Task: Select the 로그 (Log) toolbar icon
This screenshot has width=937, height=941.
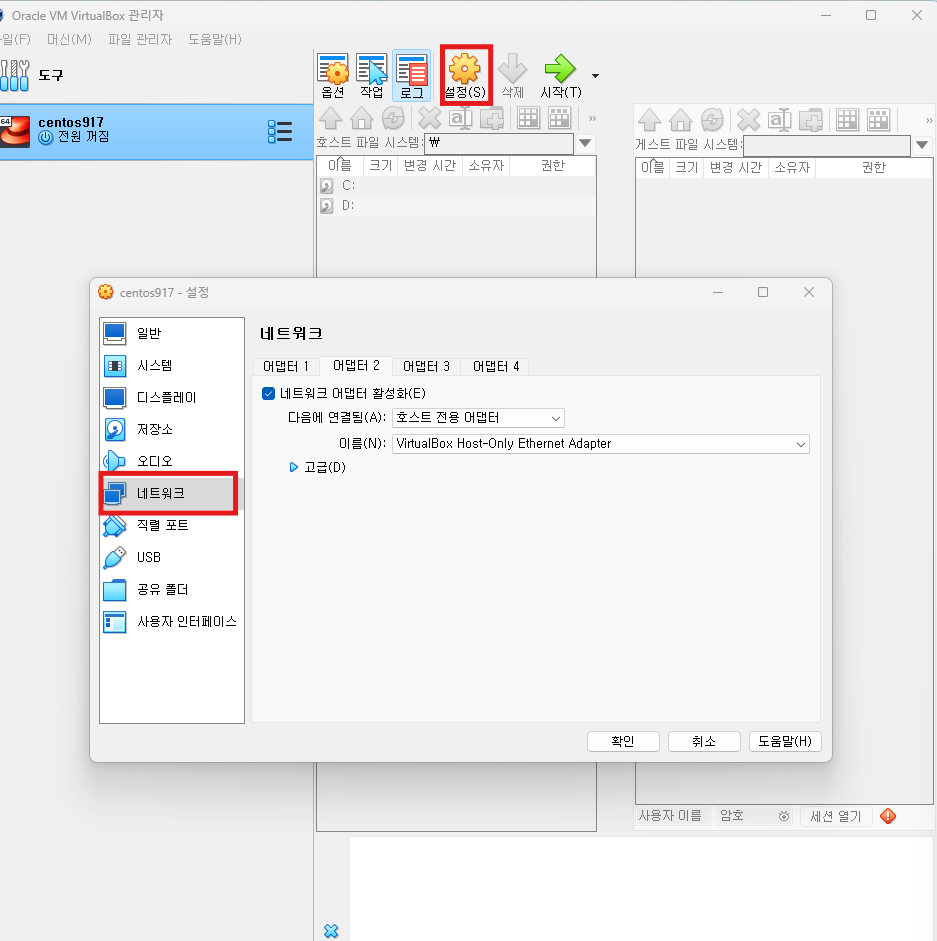Action: point(412,76)
